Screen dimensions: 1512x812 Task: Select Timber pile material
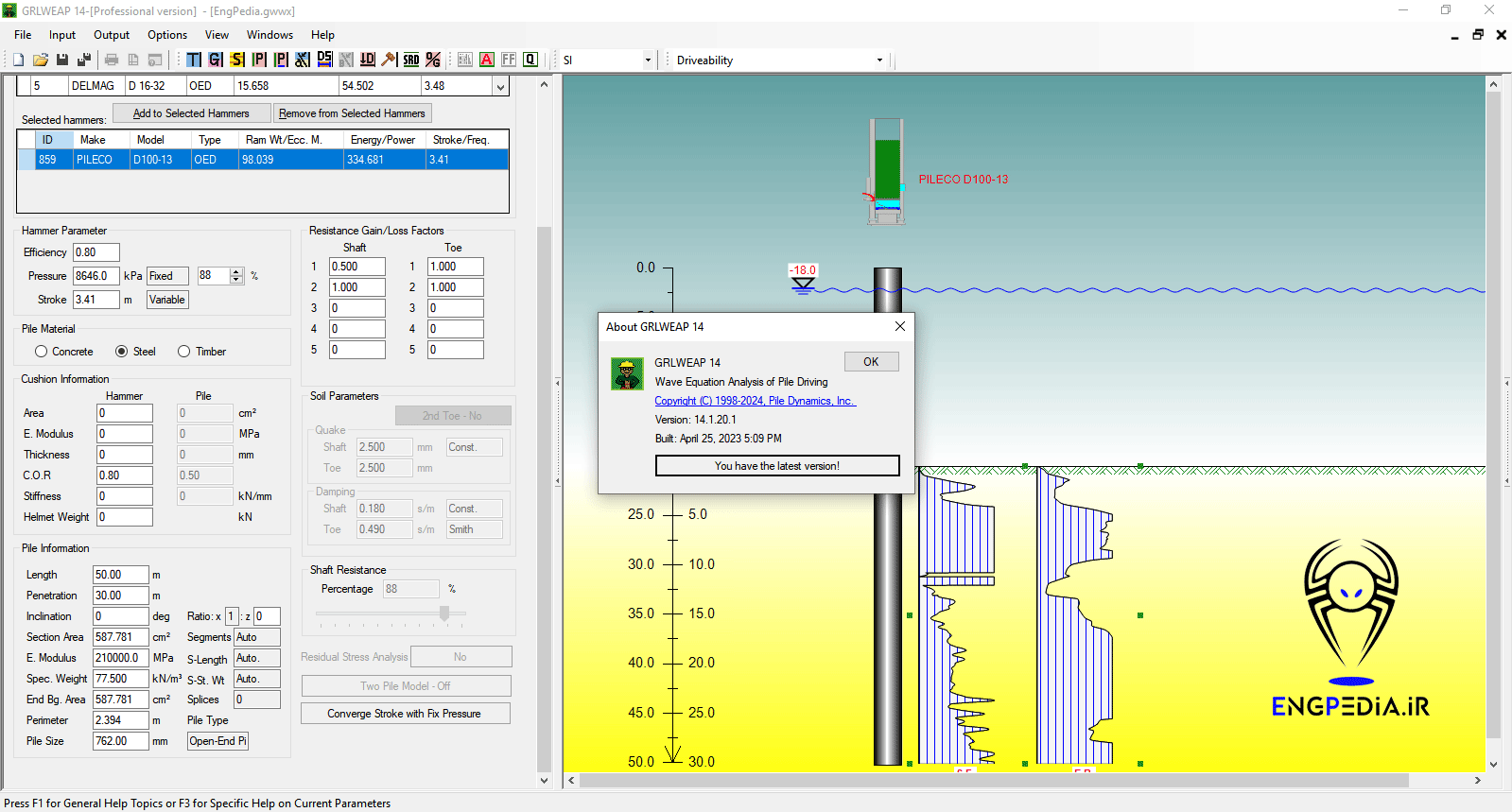[201, 352]
